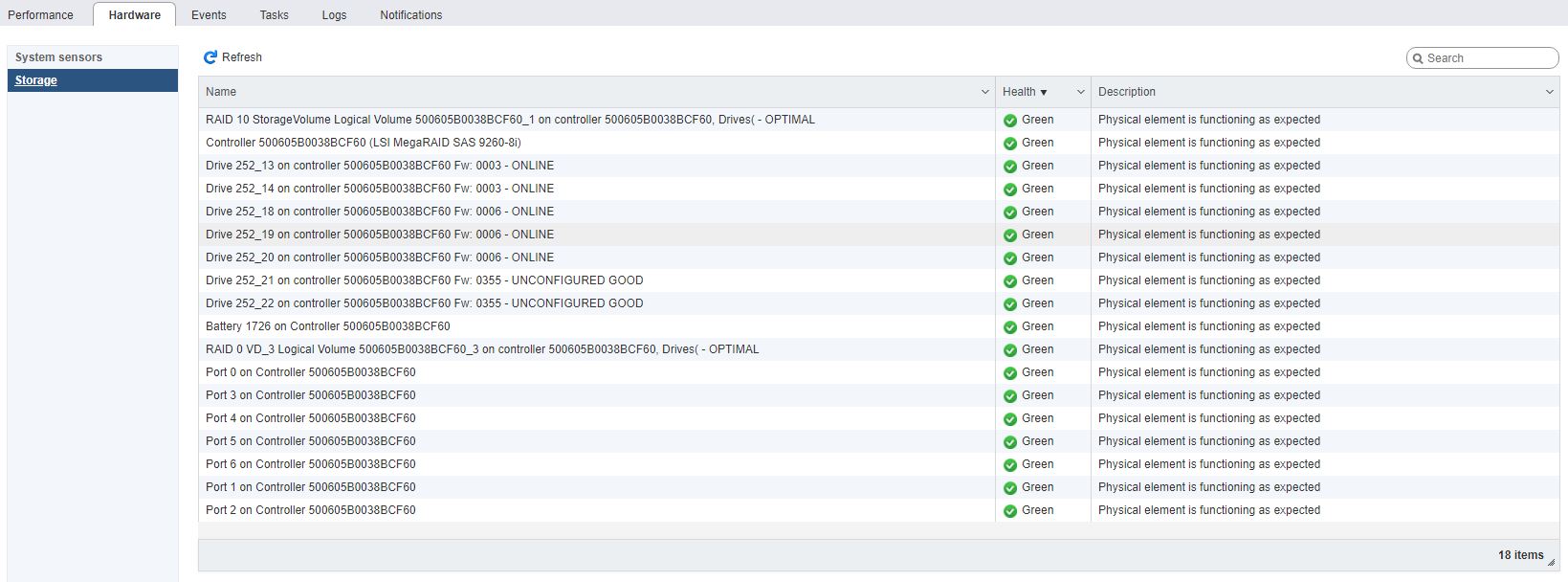Select Storage in the left sidebar
This screenshot has width=1568, height=582.
(x=36, y=80)
